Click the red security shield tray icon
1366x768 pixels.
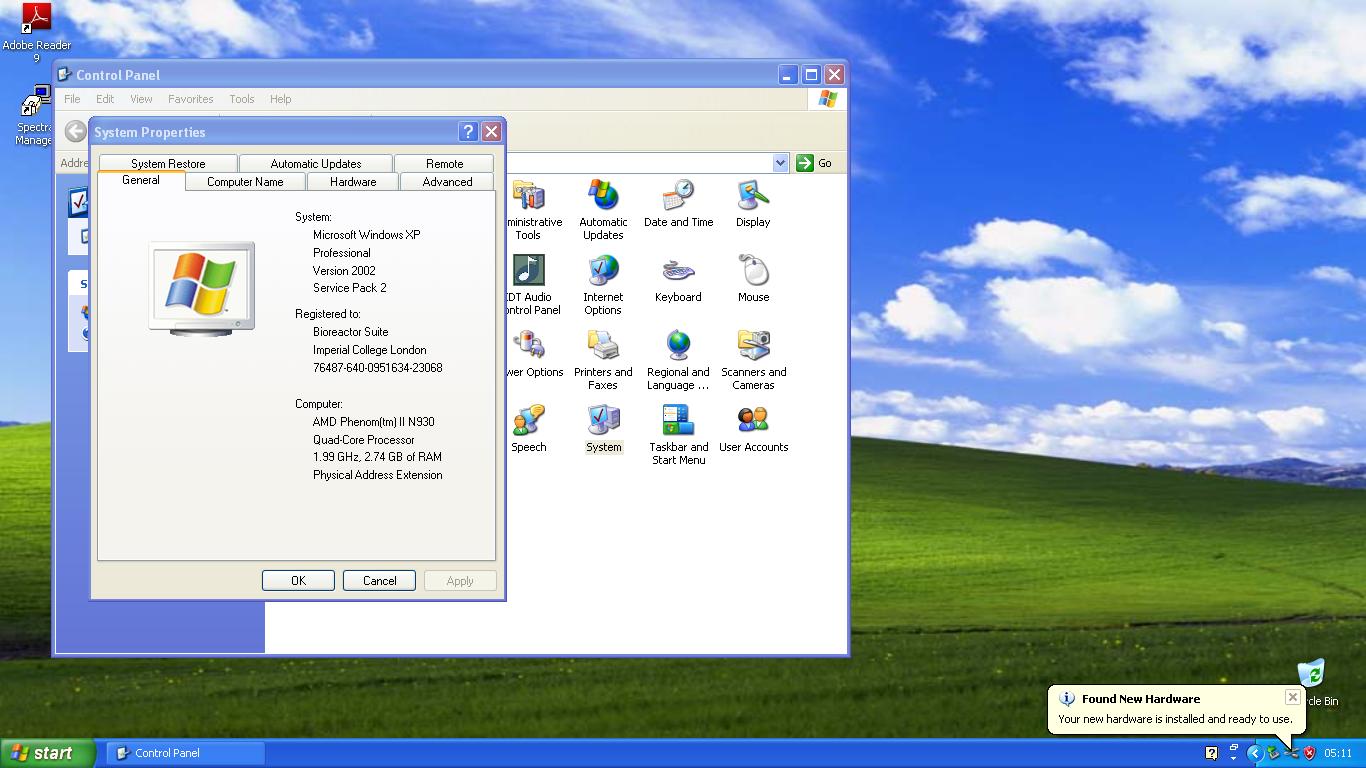[1309, 753]
